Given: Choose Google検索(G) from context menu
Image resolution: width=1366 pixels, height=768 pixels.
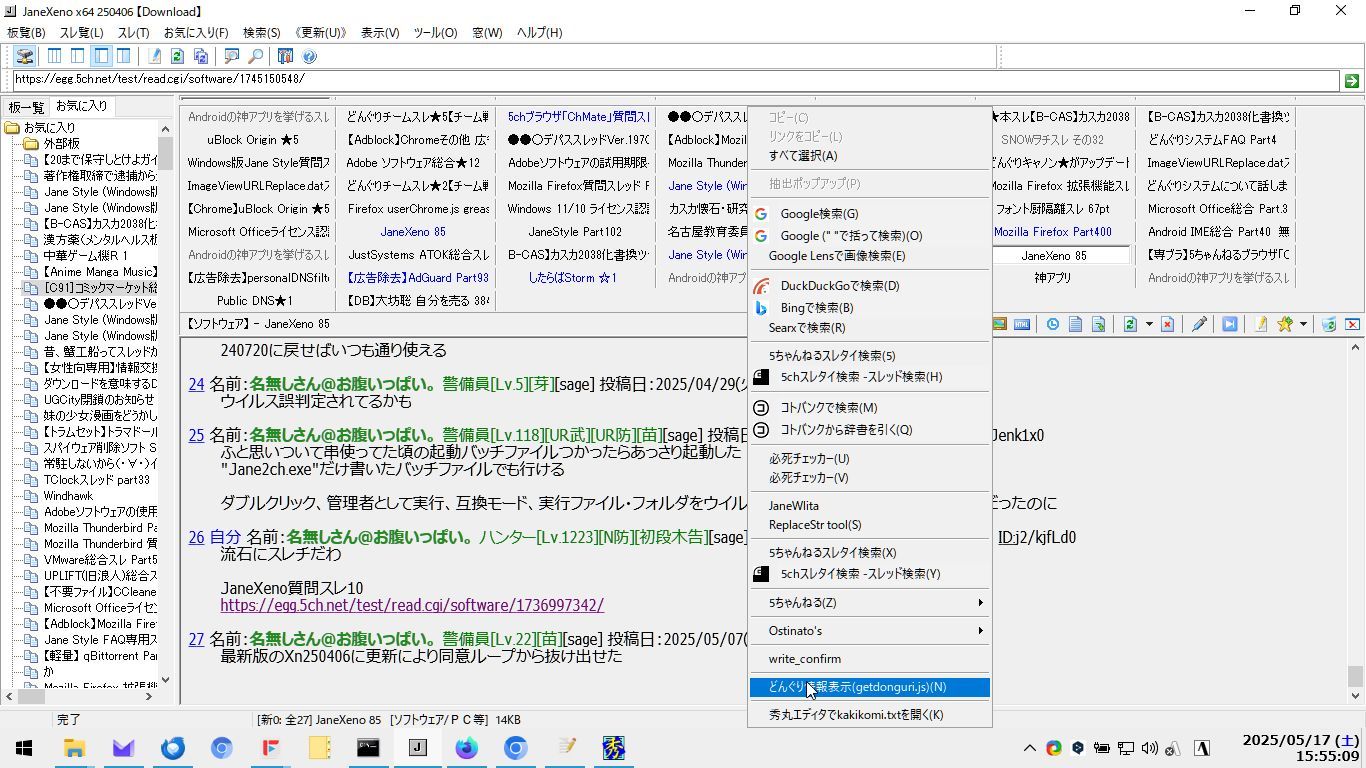Looking at the screenshot, I should click(x=870, y=213).
